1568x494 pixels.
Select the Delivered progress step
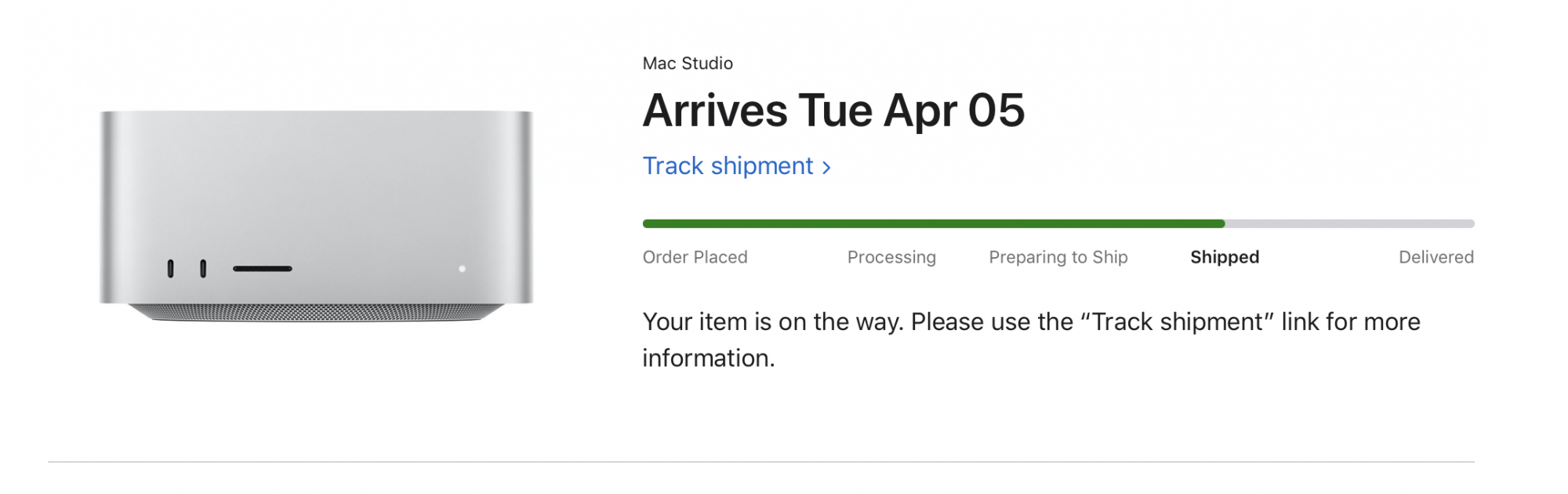1436,257
